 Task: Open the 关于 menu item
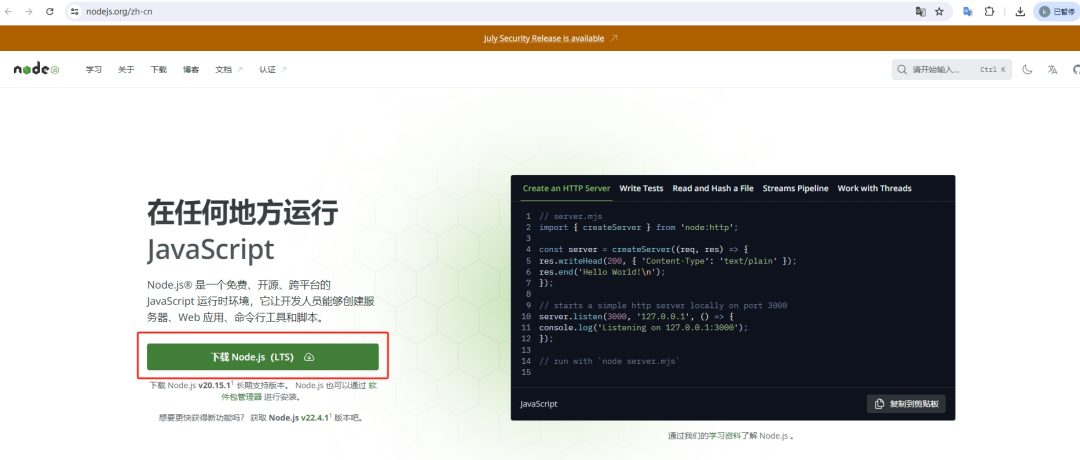pos(126,70)
